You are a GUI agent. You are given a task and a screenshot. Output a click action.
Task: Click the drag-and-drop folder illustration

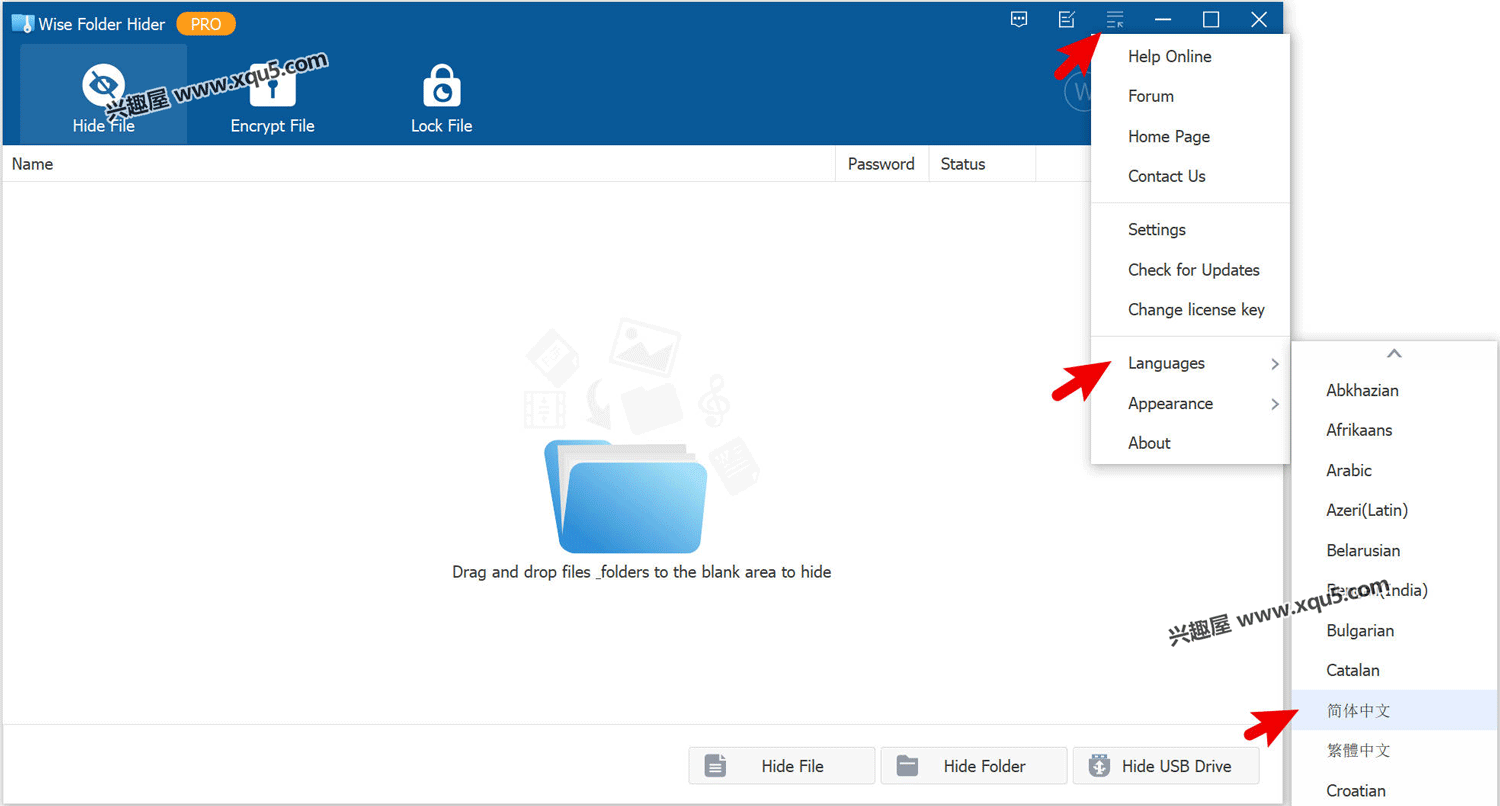(x=641, y=436)
